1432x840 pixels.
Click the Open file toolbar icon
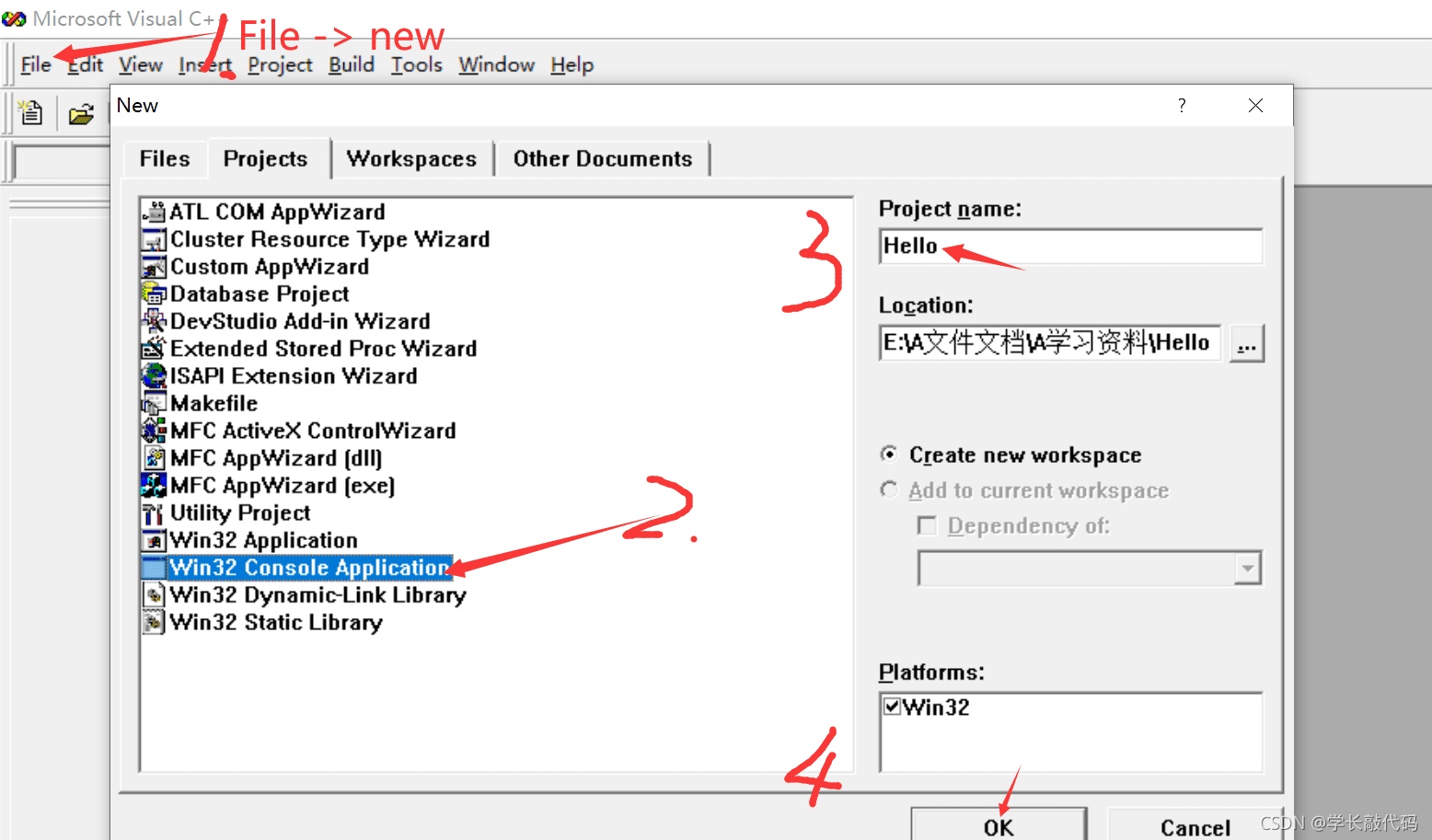[x=81, y=114]
